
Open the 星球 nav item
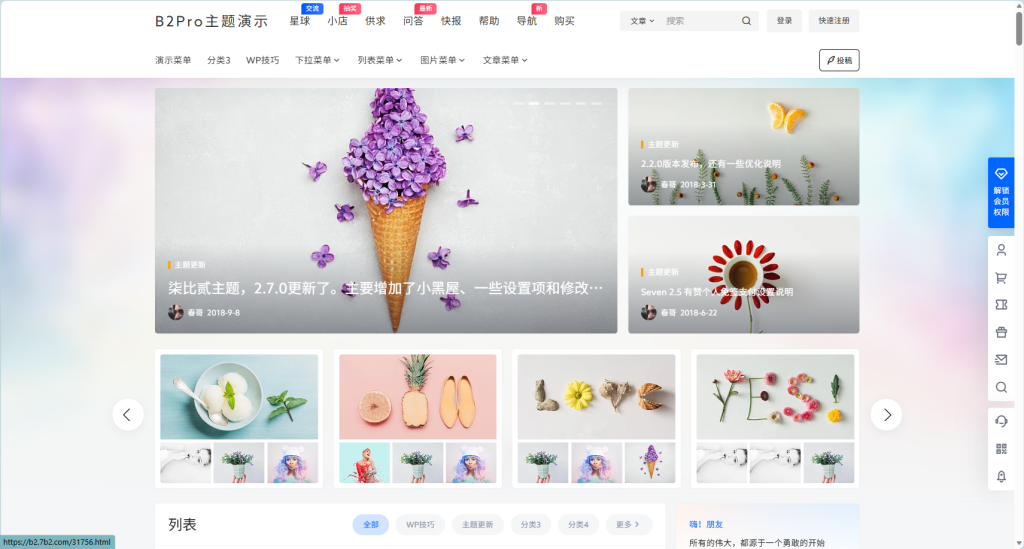click(300, 21)
